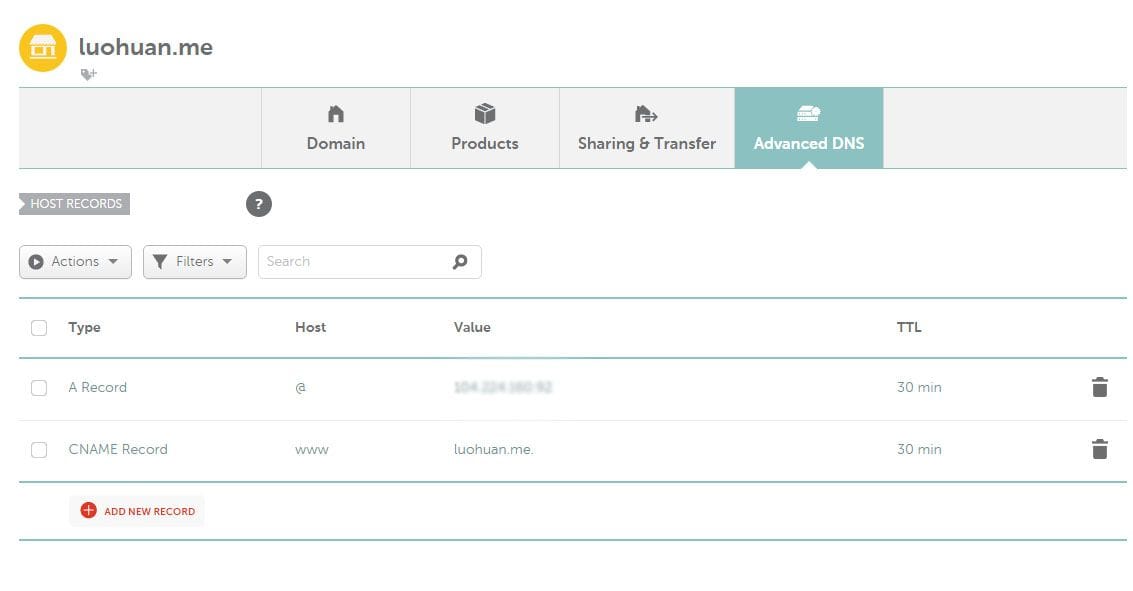
Task: Expand the Filters dropdown
Action: click(x=195, y=262)
